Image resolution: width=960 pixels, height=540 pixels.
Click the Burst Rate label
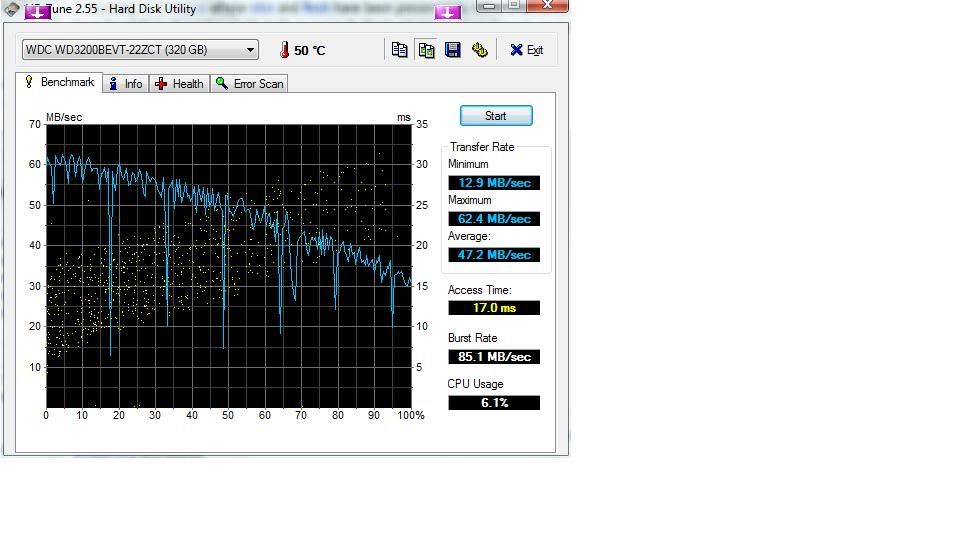tap(472, 338)
